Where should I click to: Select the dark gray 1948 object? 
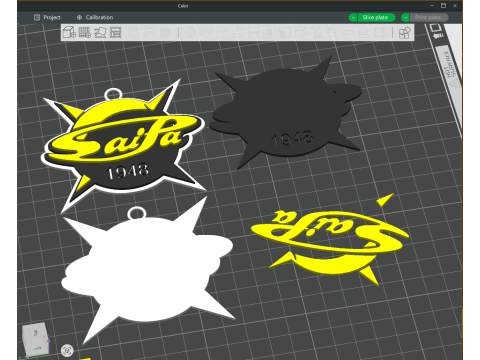click(287, 113)
